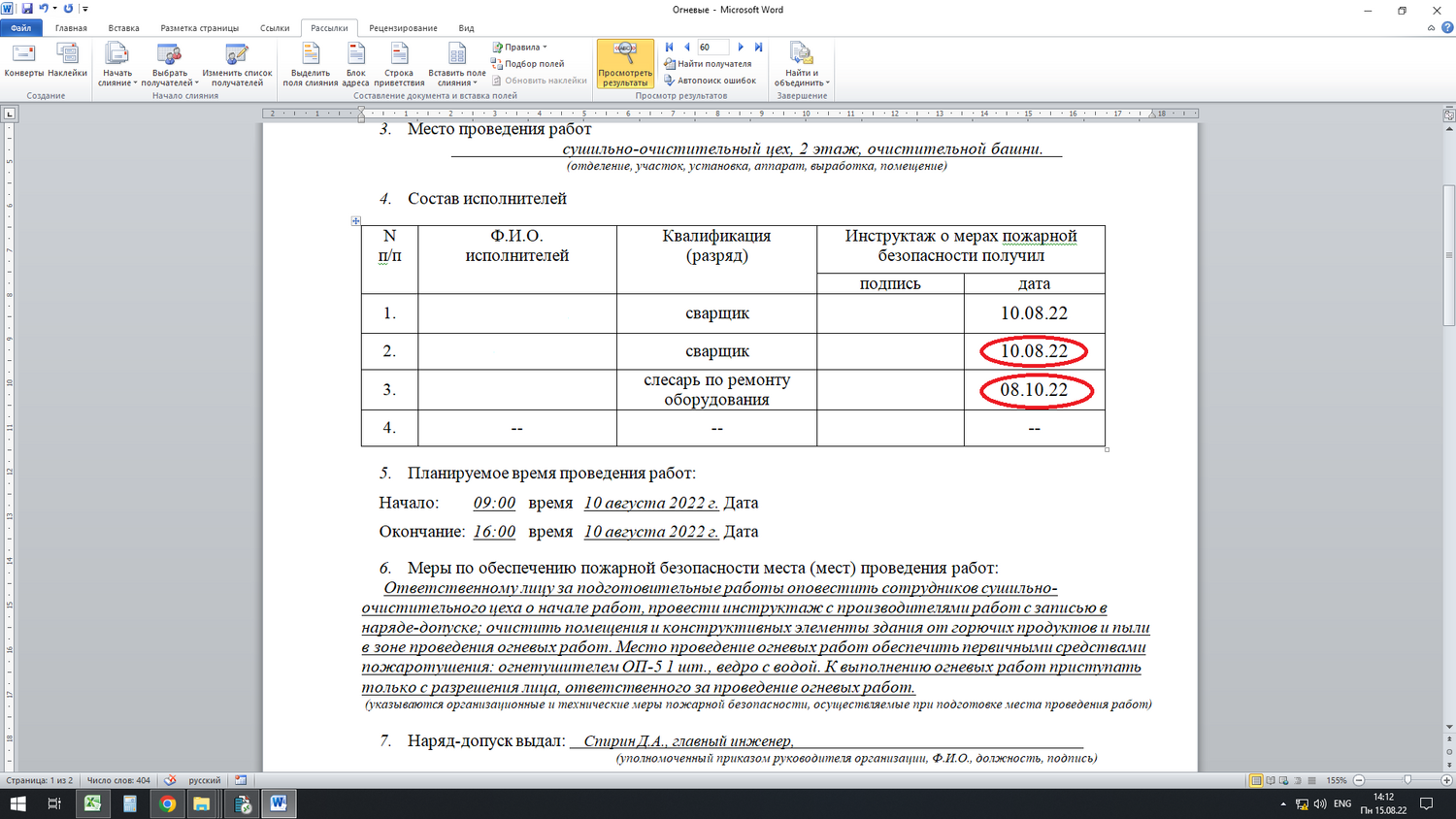Click Автопоиск ошибок (Auto Check Errors)
This screenshot has height=819, width=1456.
[x=710, y=81]
